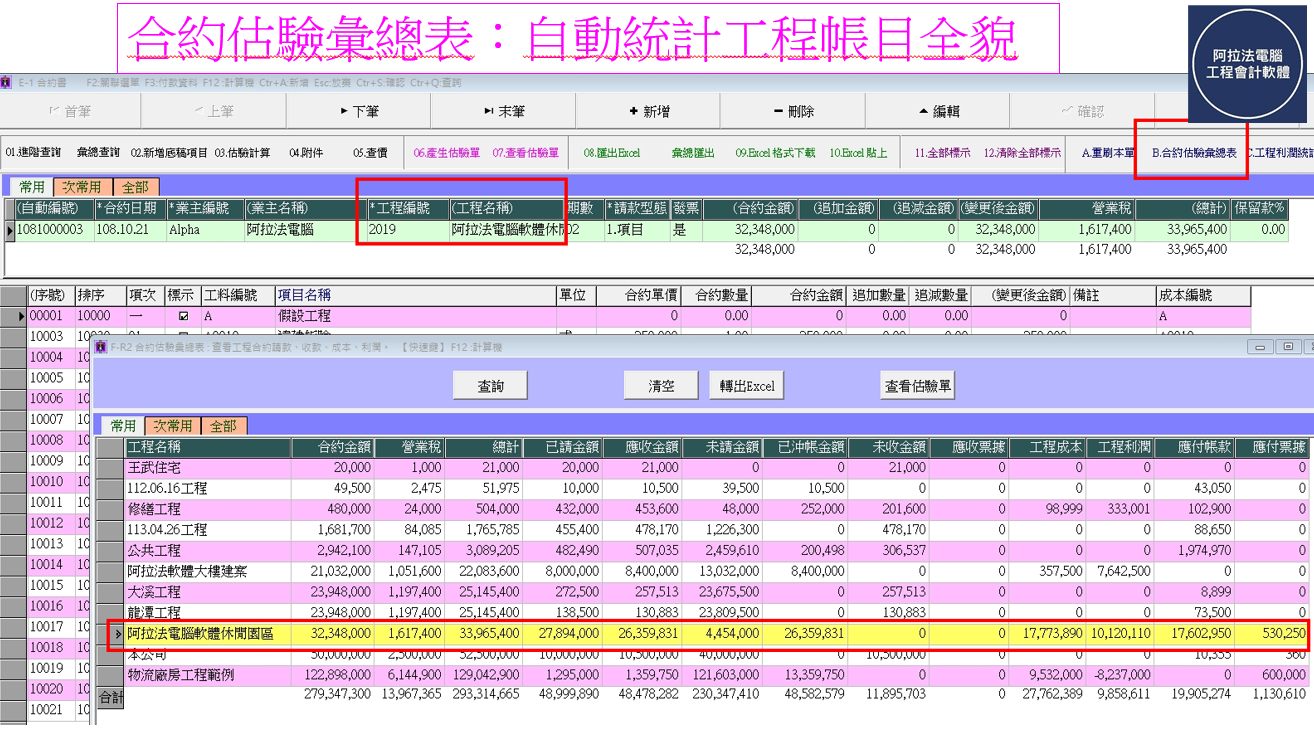1314x735 pixels.
Task: Select 09.Excel格式下載
Action: pyautogui.click(x=776, y=153)
